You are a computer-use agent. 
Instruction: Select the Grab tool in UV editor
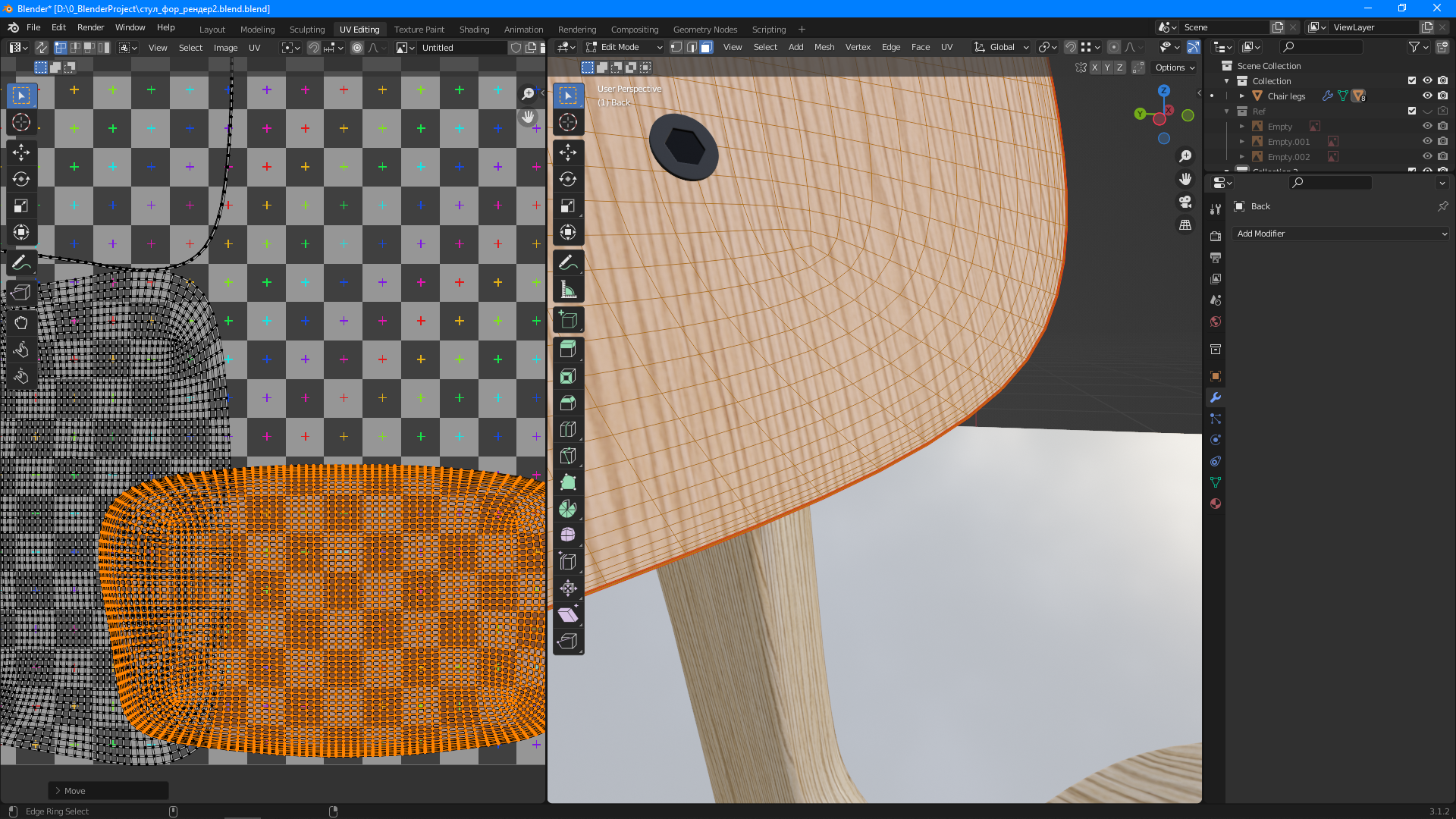21,323
